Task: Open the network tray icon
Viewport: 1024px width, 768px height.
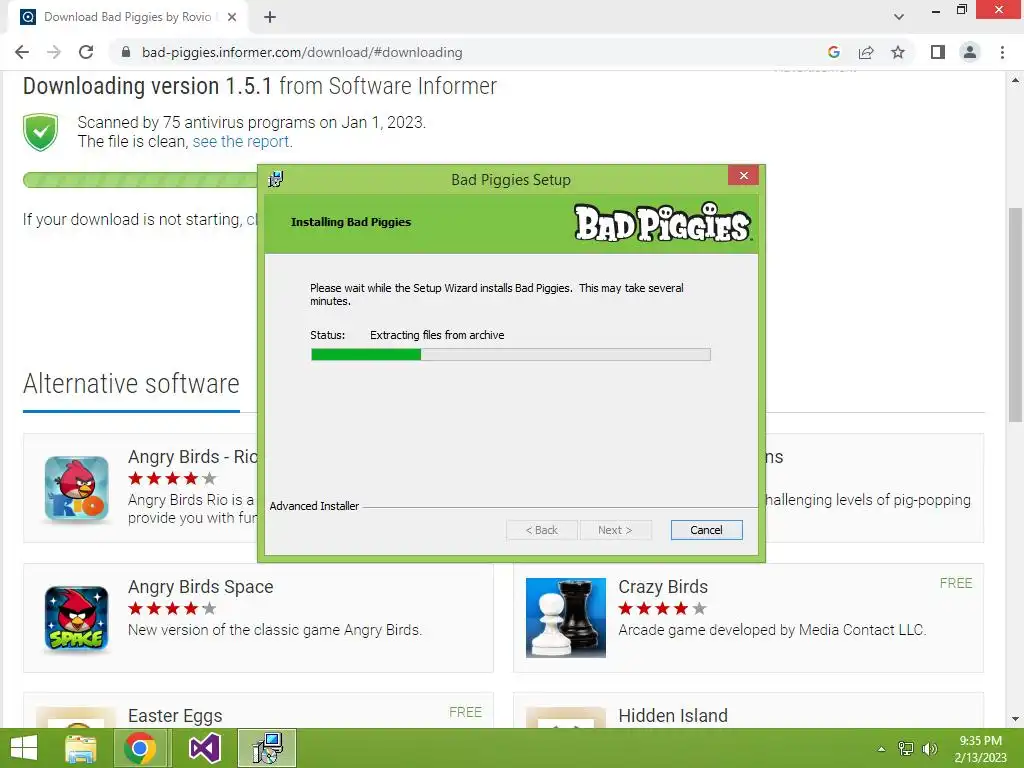Action: 906,749
